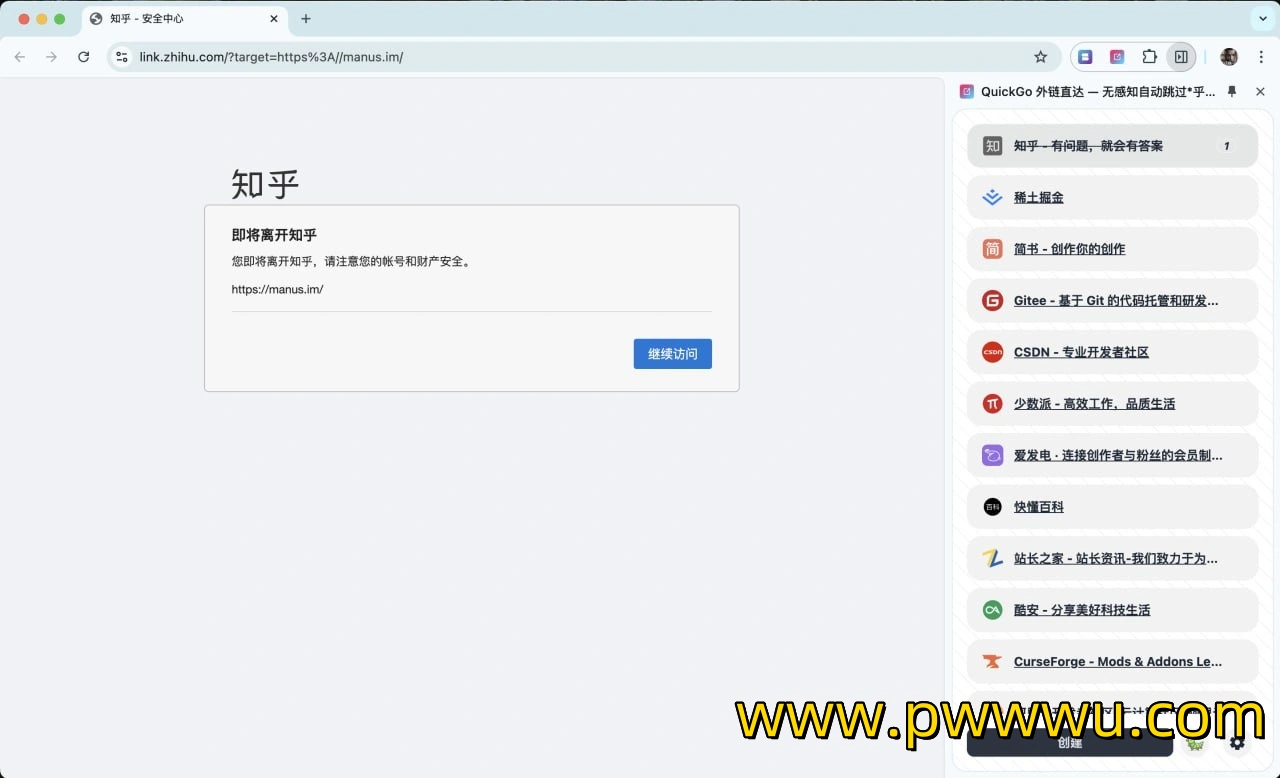Image resolution: width=1280 pixels, height=778 pixels.
Task: Click the 站长之家 site icon
Action: pyautogui.click(x=992, y=558)
